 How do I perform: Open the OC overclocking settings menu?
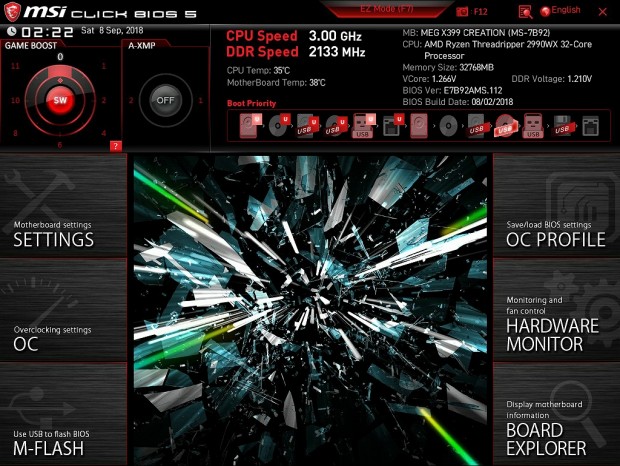click(x=63, y=310)
